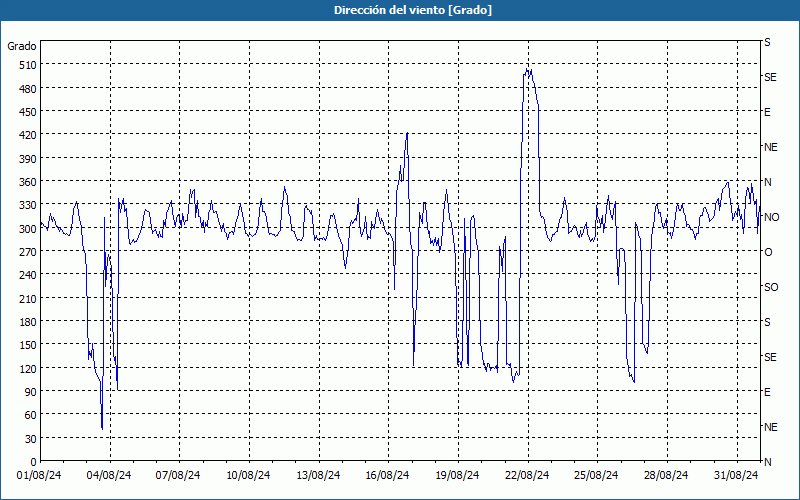Click the 210 tick label
The height and width of the screenshot is (500, 800).
coord(28,298)
